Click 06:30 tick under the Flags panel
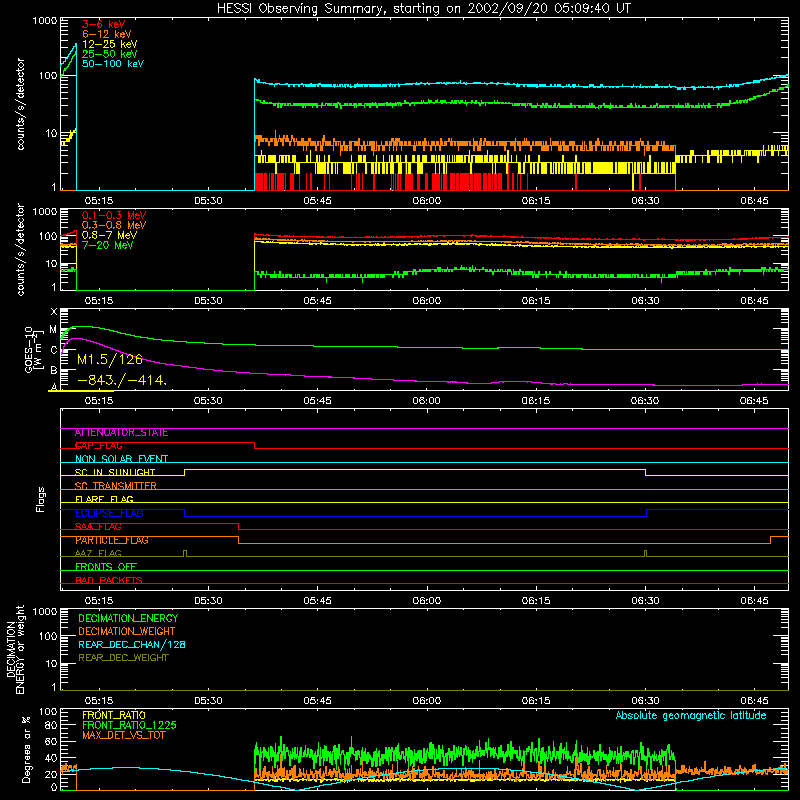Image resolution: width=800 pixels, height=800 pixels. pos(645,601)
